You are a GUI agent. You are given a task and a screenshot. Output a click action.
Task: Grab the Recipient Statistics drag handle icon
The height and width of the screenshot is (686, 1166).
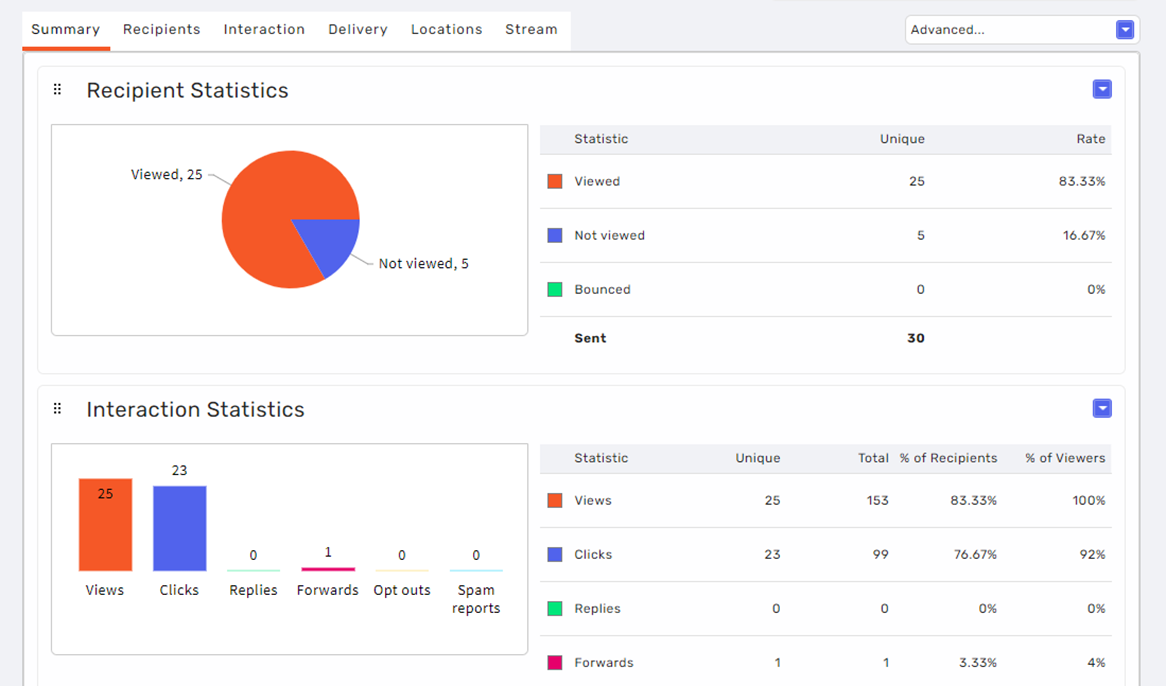(x=57, y=90)
